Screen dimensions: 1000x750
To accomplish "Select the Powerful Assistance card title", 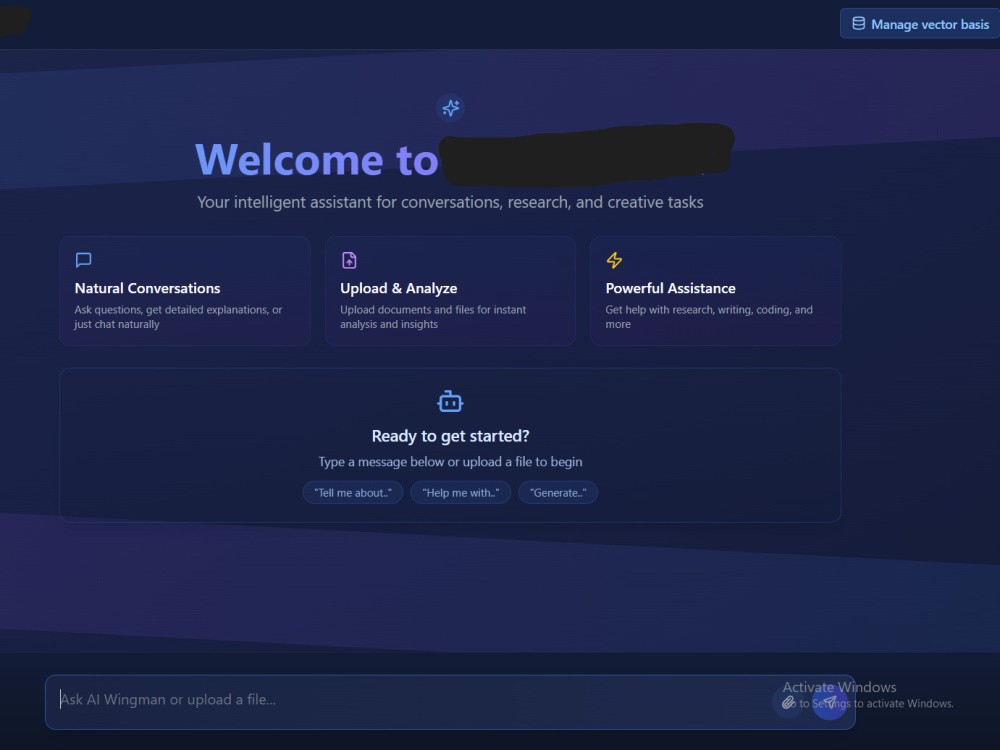I will coord(670,288).
